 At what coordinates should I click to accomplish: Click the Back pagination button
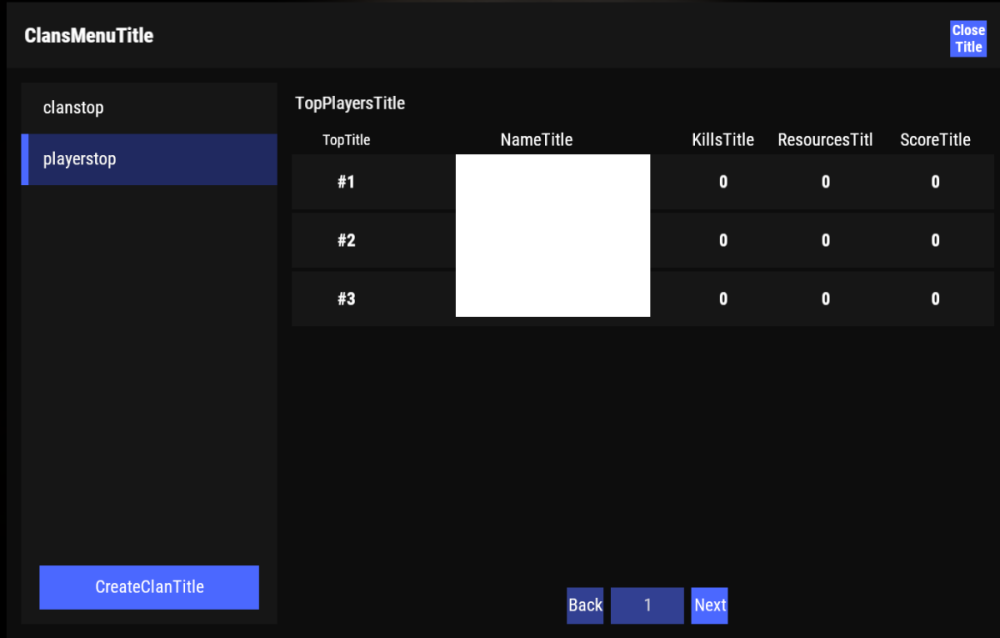[585, 605]
